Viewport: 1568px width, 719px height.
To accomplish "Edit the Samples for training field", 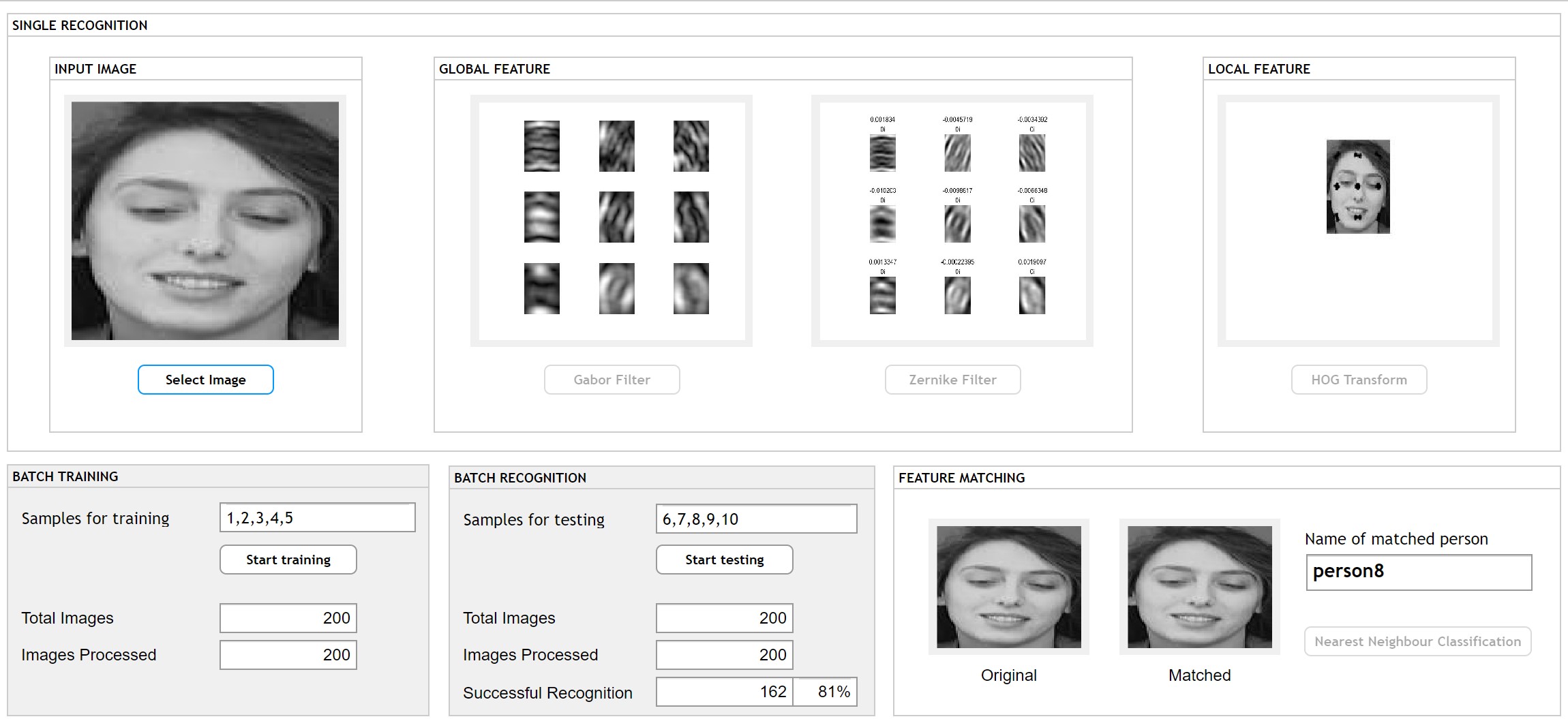I will (x=317, y=518).
